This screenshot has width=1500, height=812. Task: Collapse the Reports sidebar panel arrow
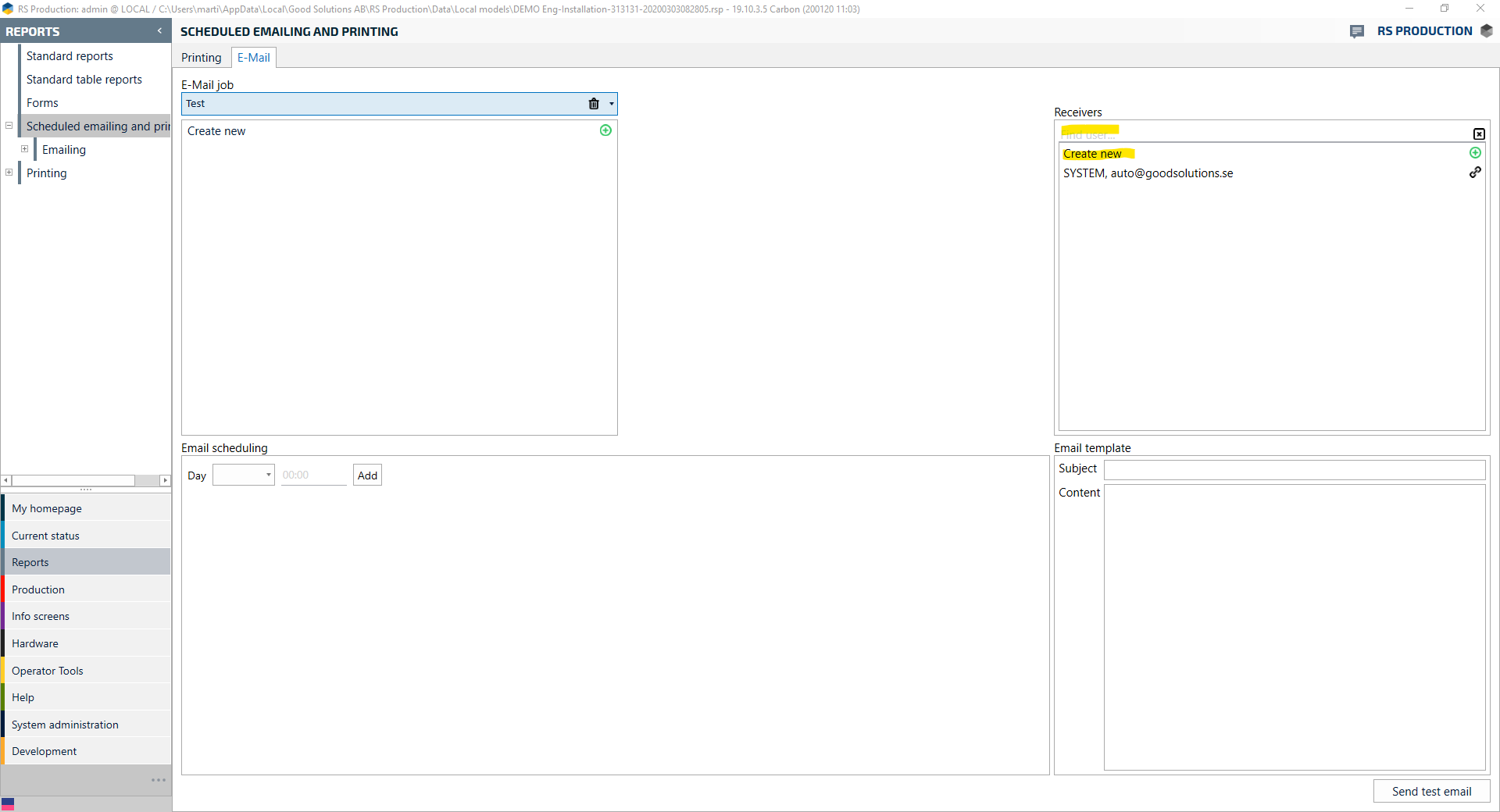pos(159,31)
